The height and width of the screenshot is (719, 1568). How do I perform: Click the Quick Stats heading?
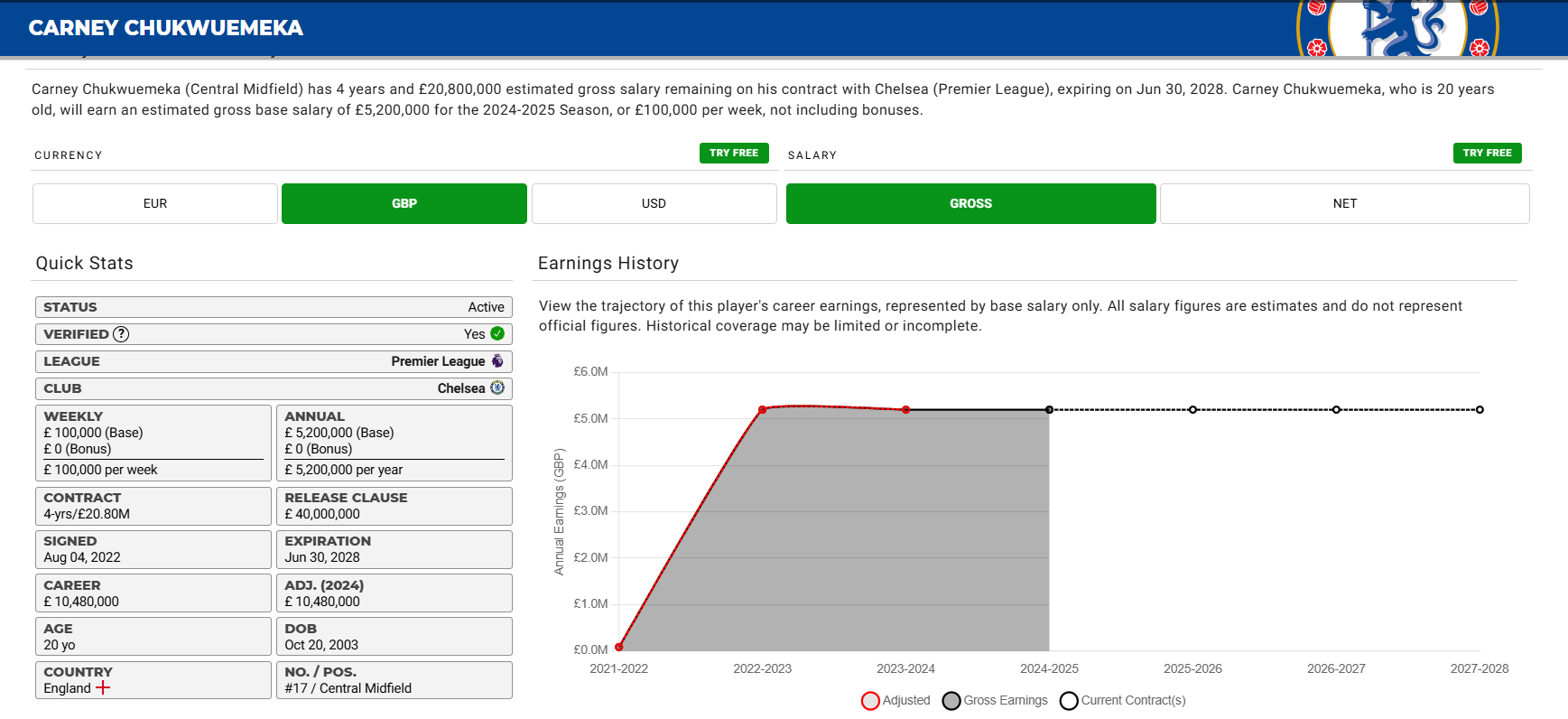tap(84, 263)
